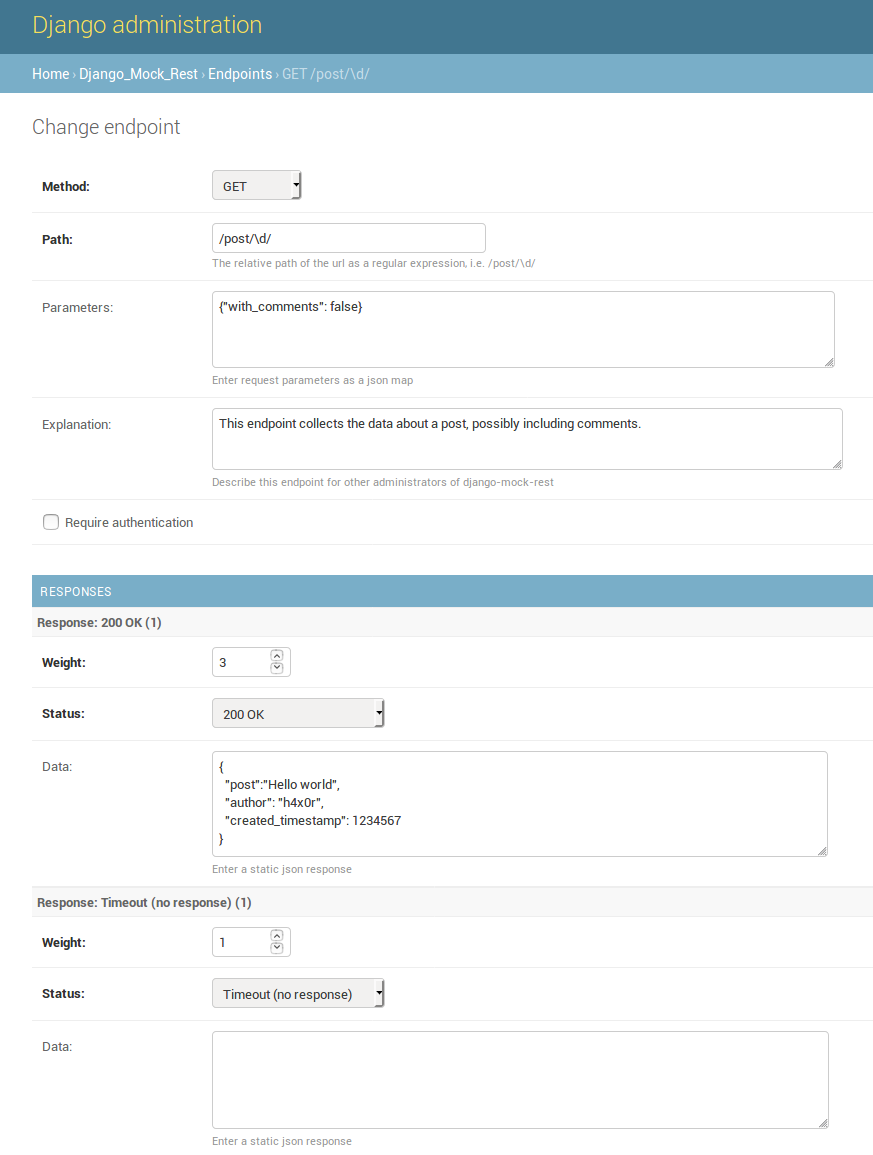This screenshot has width=873, height=1155.
Task: Click the Path help text about regular expression
Action: click(374, 263)
